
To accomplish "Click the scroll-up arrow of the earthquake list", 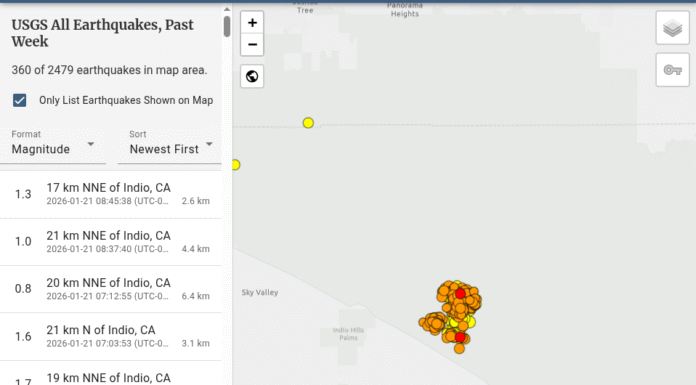I will tap(227, 9).
